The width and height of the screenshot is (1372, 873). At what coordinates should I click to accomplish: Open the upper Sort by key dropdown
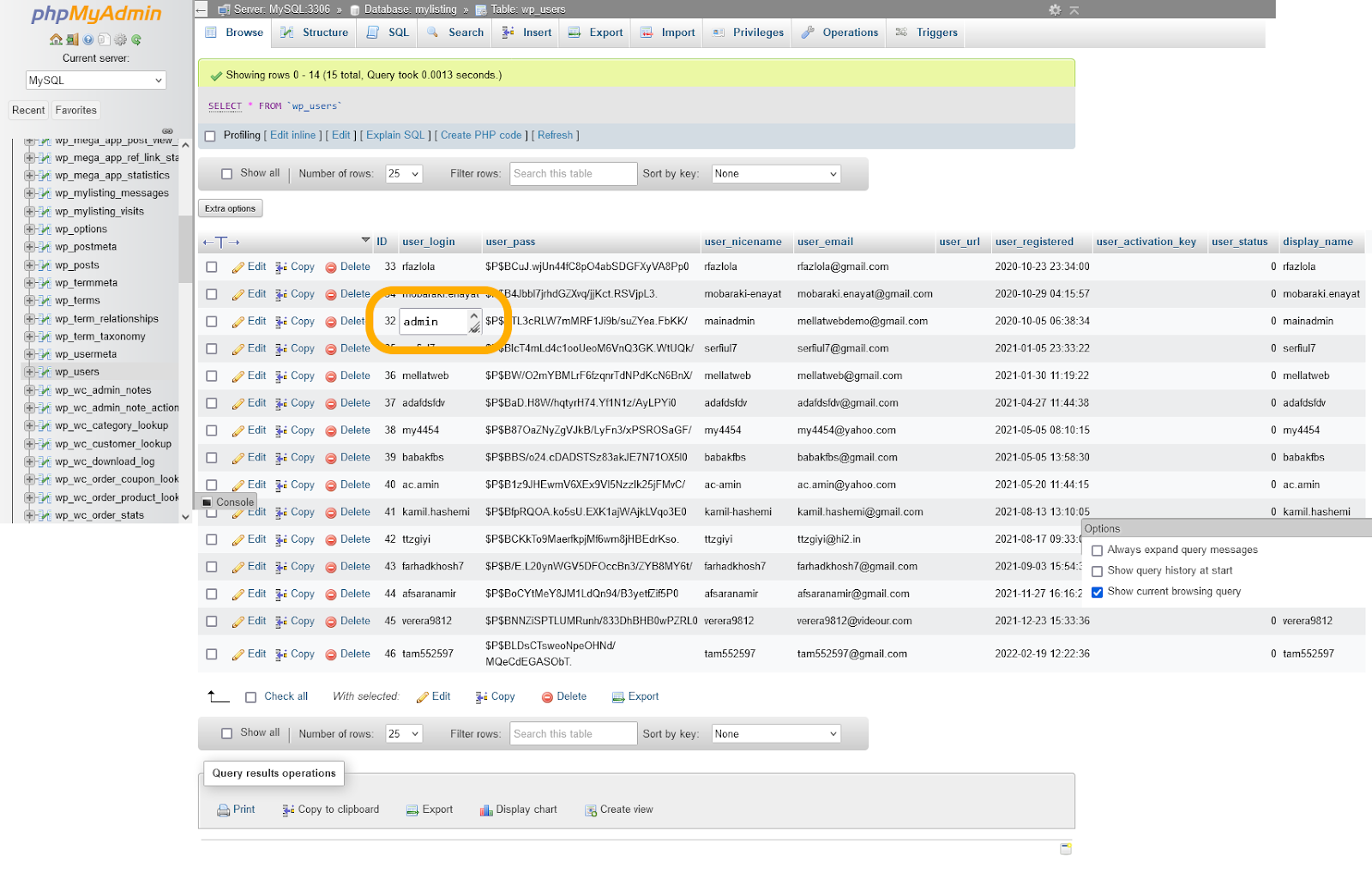(x=776, y=173)
